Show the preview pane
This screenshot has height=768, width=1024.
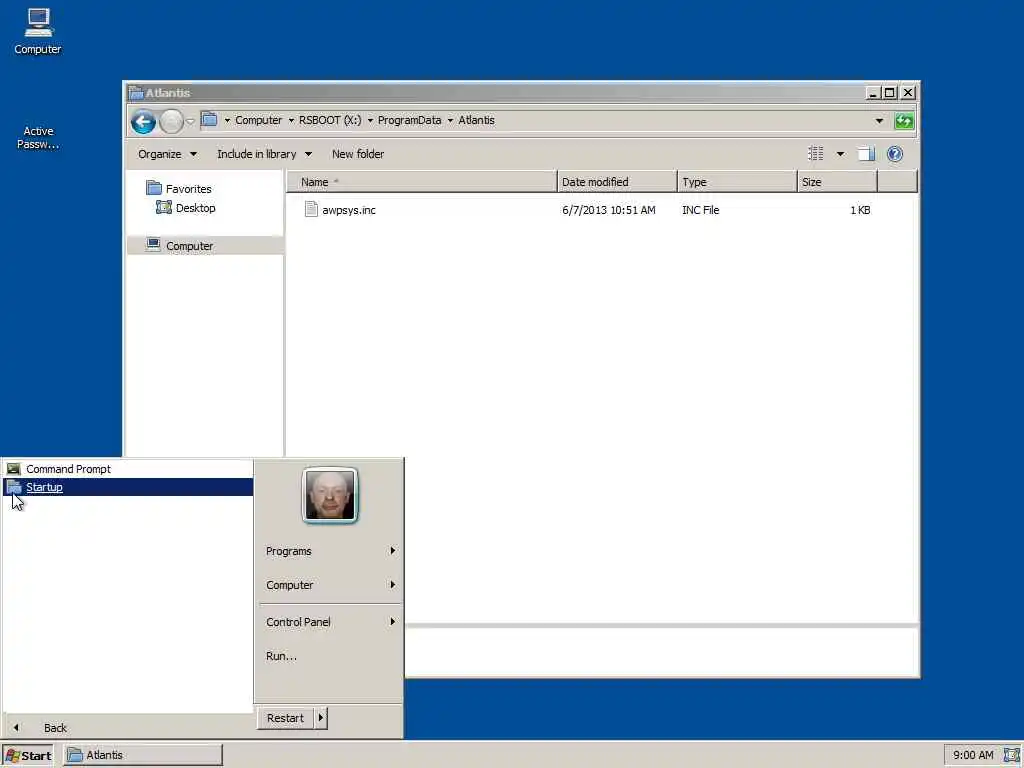(867, 153)
